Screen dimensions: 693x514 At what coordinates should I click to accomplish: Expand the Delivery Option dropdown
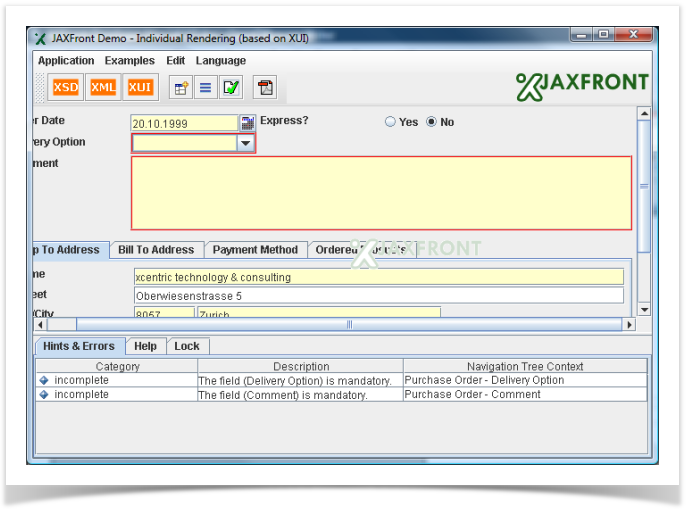pos(245,143)
